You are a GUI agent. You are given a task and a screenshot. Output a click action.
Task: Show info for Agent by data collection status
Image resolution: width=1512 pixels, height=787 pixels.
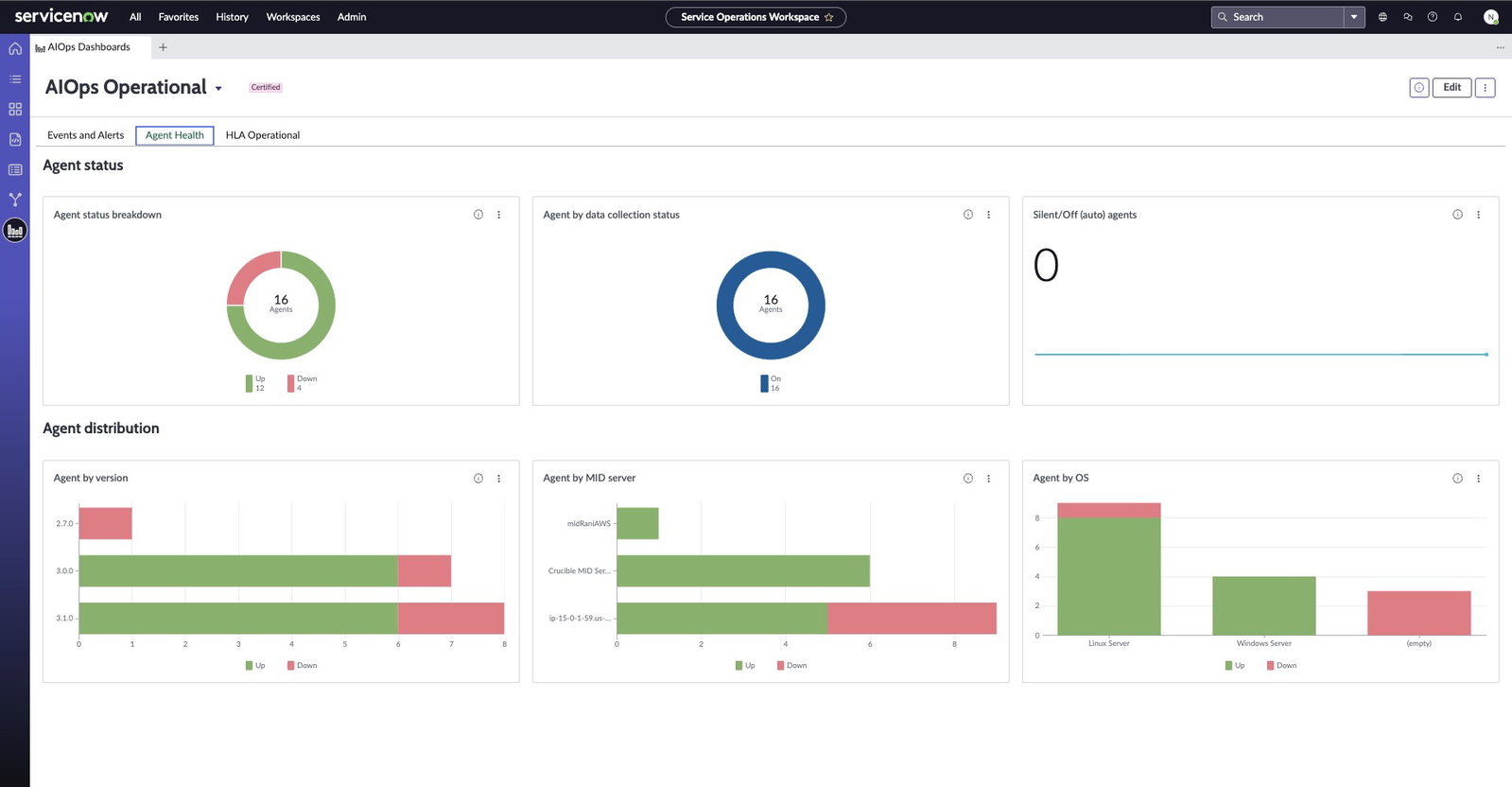click(968, 215)
